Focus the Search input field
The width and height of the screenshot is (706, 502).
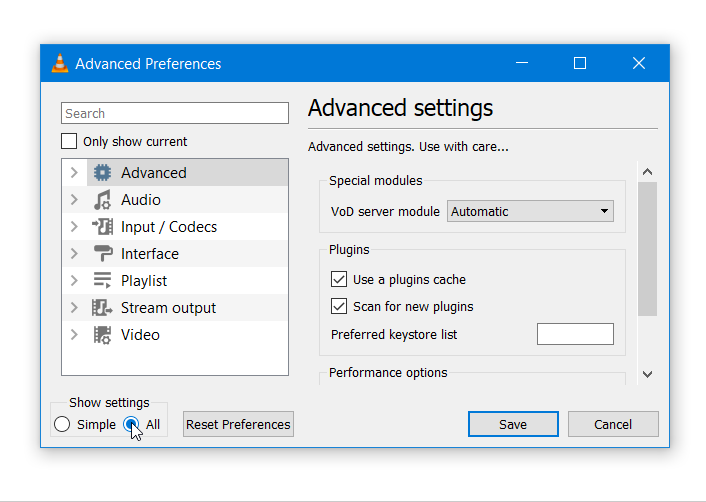tap(175, 113)
